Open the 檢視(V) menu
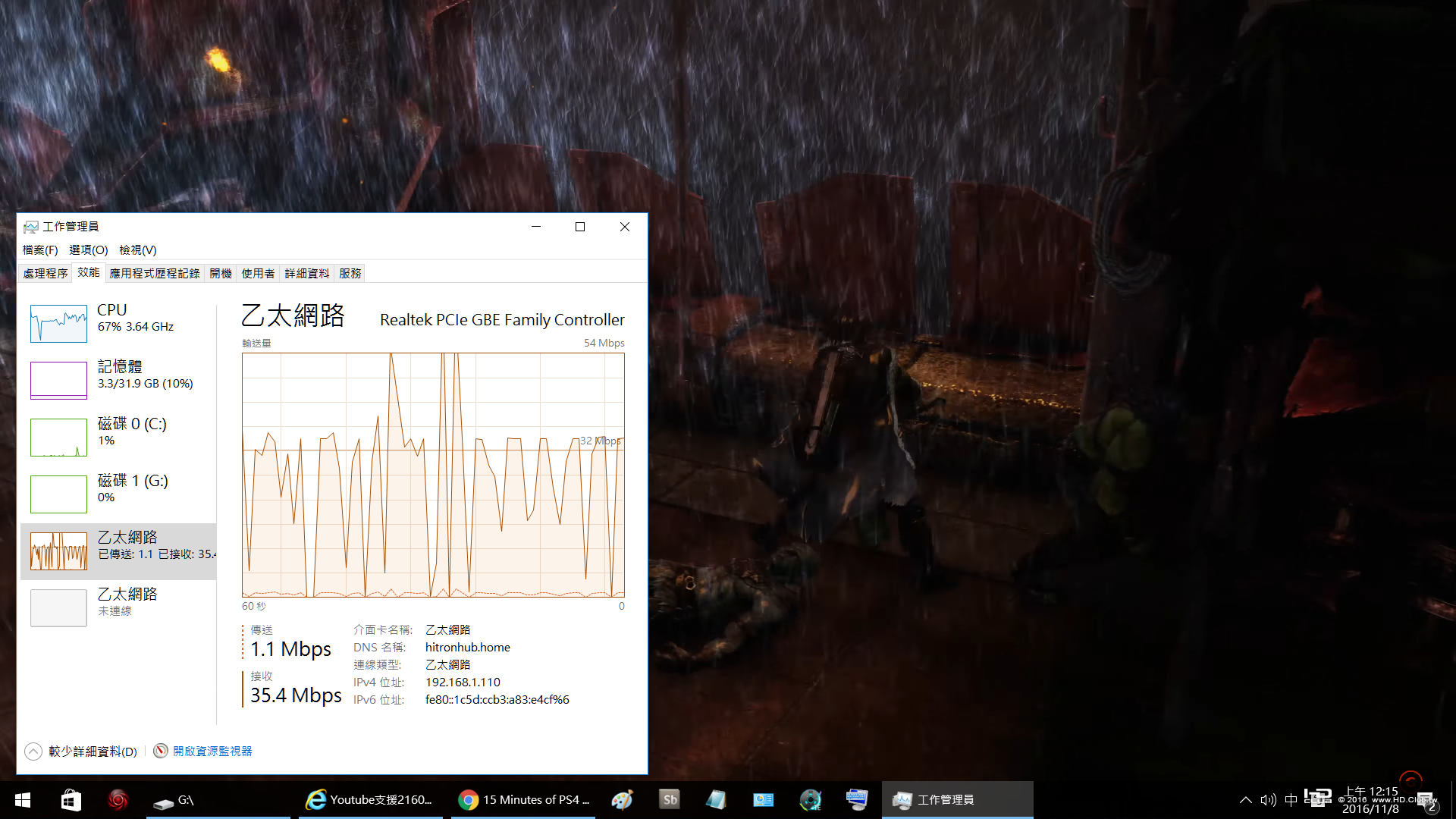The height and width of the screenshot is (819, 1456). 138,250
